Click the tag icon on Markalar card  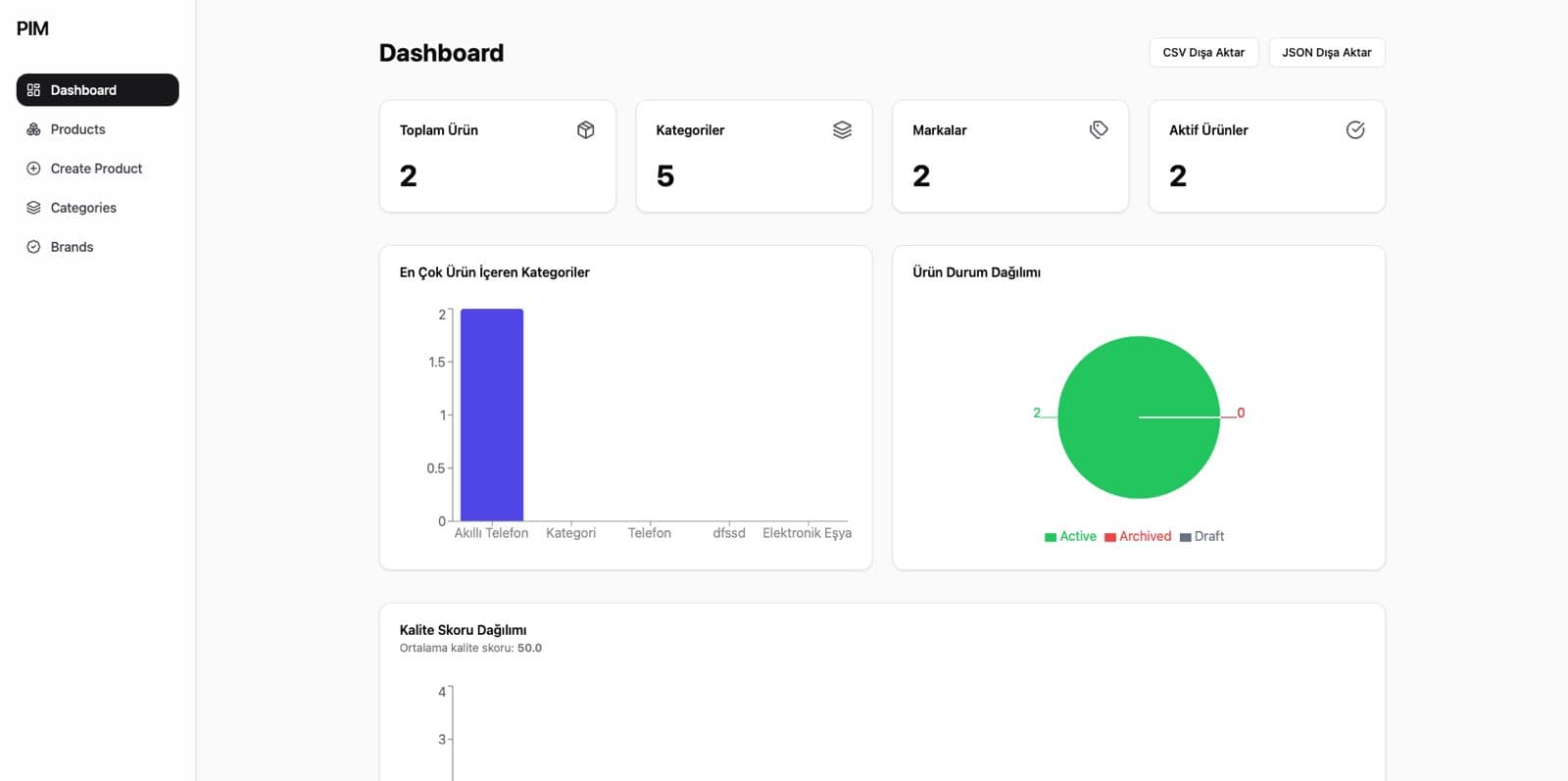1099,129
